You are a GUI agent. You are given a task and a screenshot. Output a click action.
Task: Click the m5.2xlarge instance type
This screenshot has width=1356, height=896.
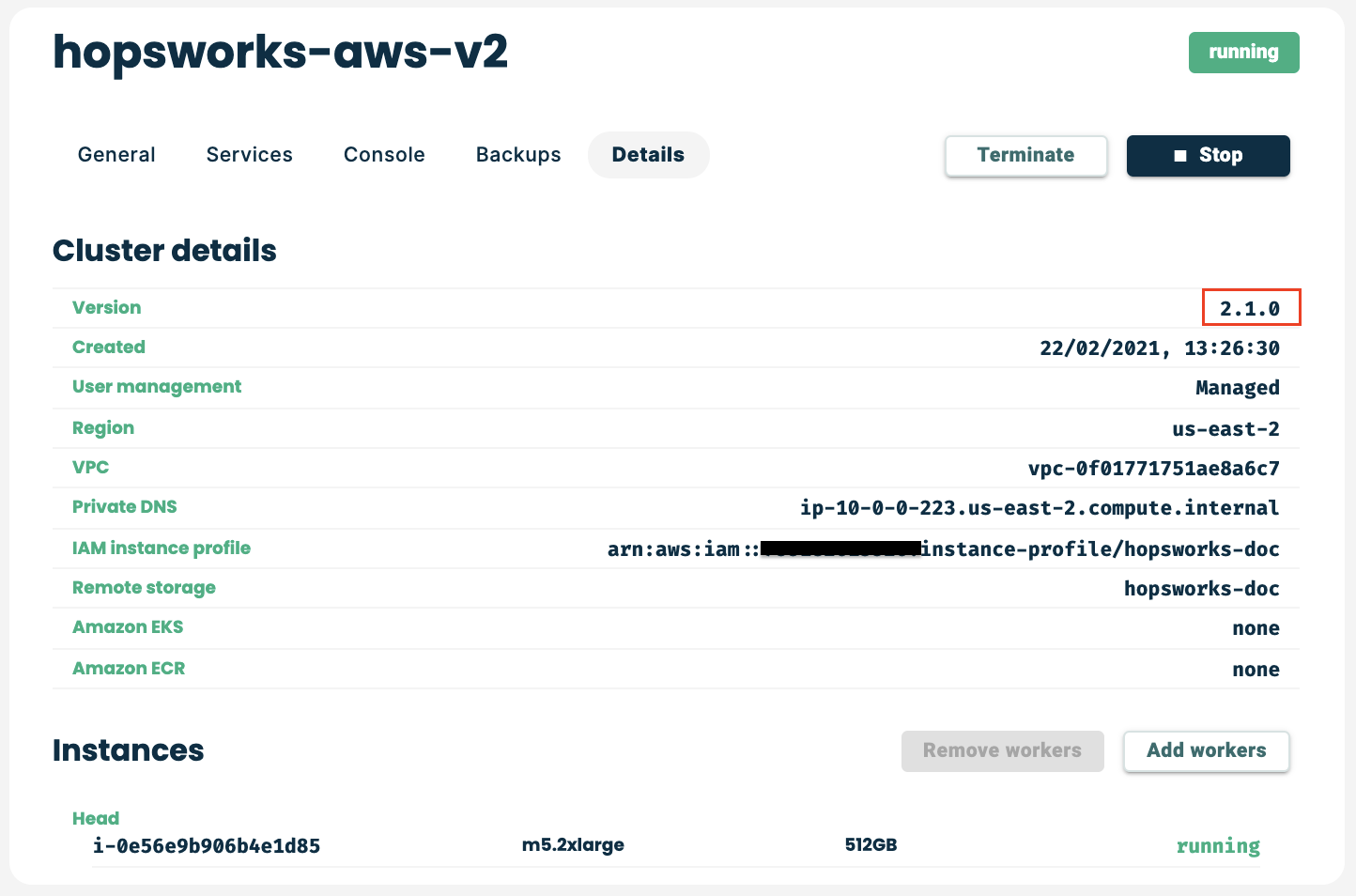pos(573,845)
